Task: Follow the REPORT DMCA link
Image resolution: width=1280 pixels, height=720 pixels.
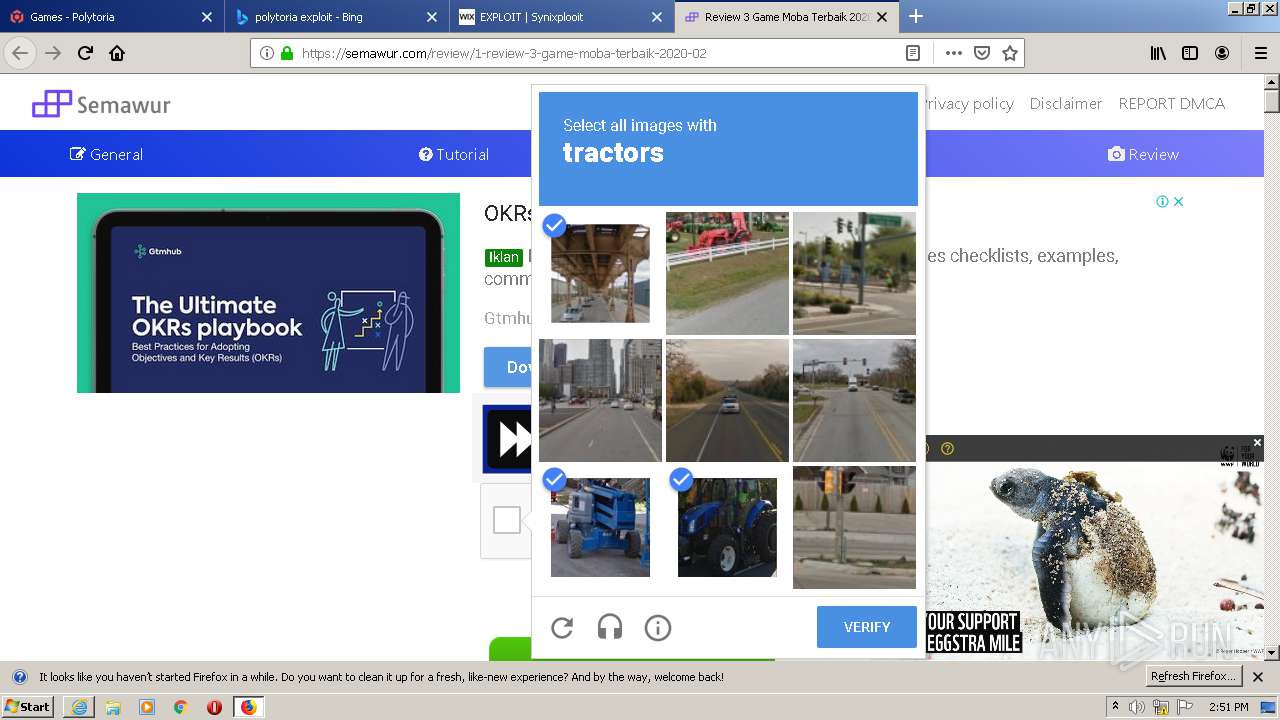Action: (1171, 103)
